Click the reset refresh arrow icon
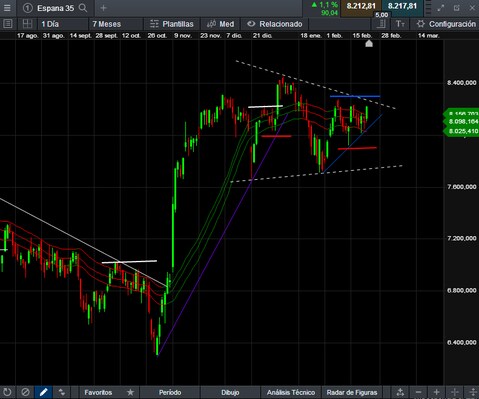 click(7, 392)
